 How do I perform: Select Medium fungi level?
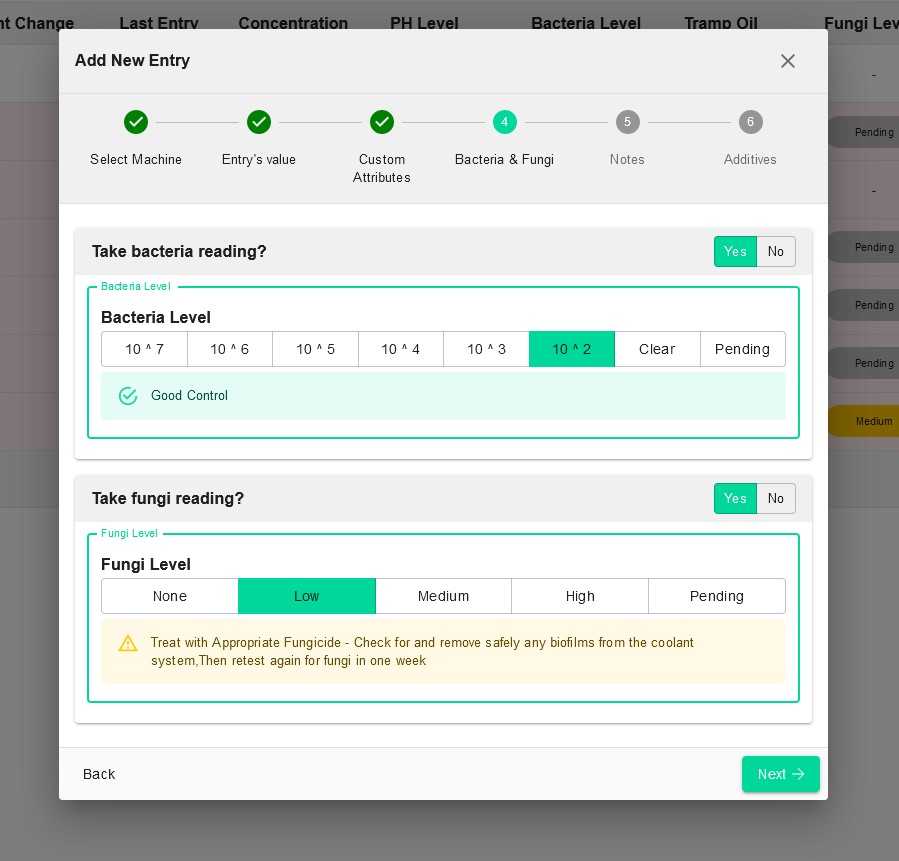pyautogui.click(x=443, y=596)
